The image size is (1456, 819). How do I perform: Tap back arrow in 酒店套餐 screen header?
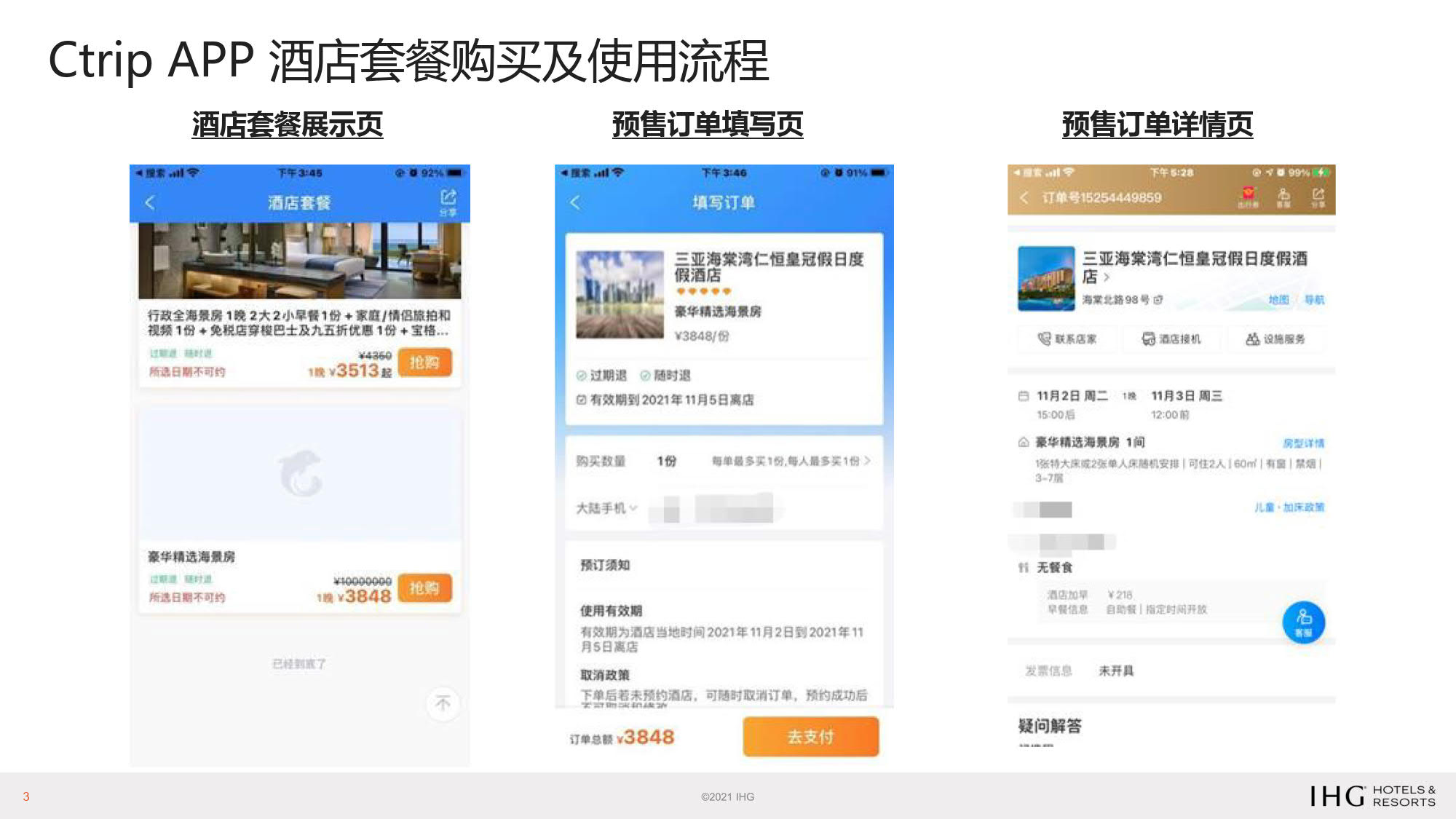point(150,202)
